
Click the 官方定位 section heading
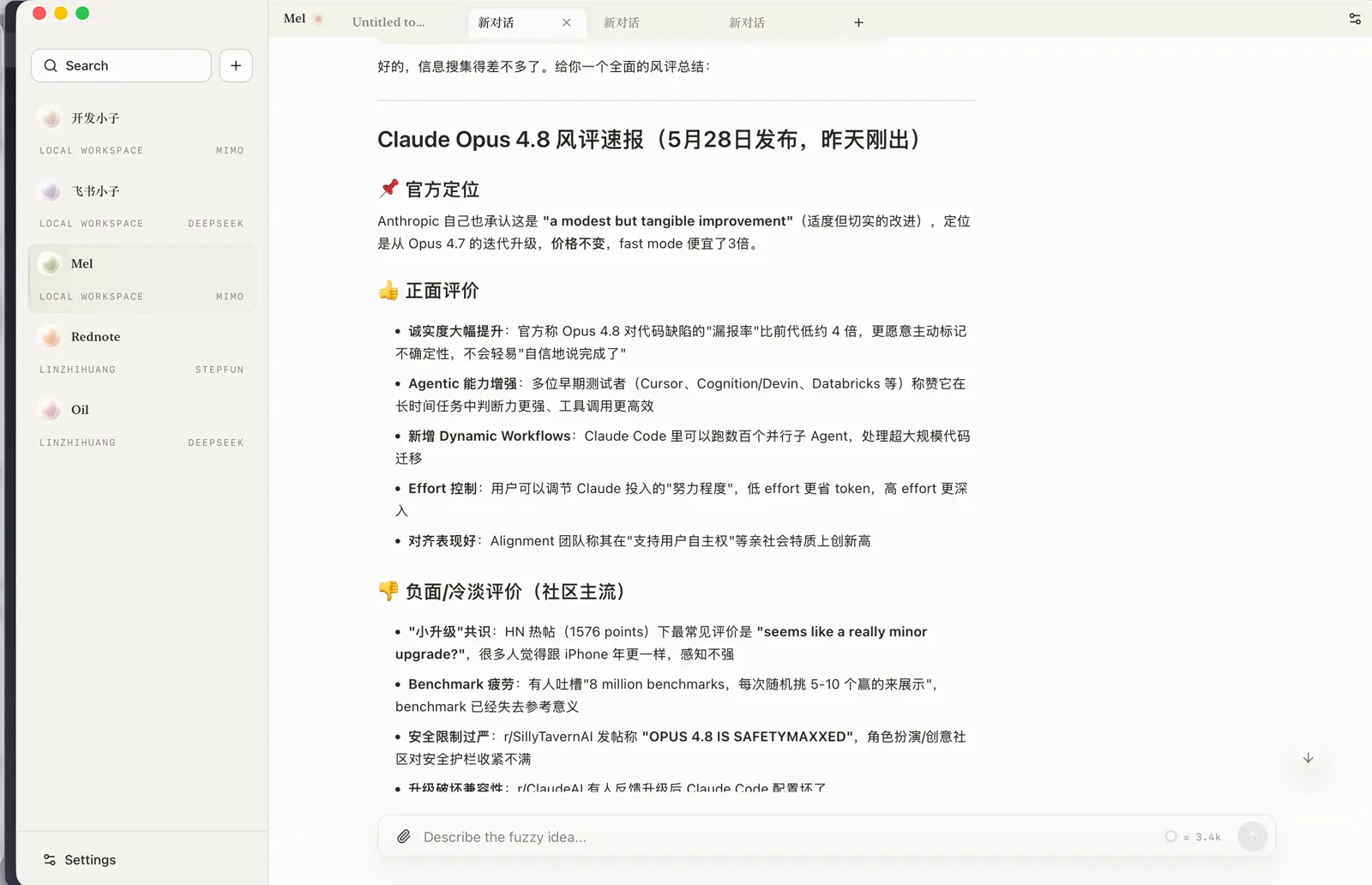442,190
